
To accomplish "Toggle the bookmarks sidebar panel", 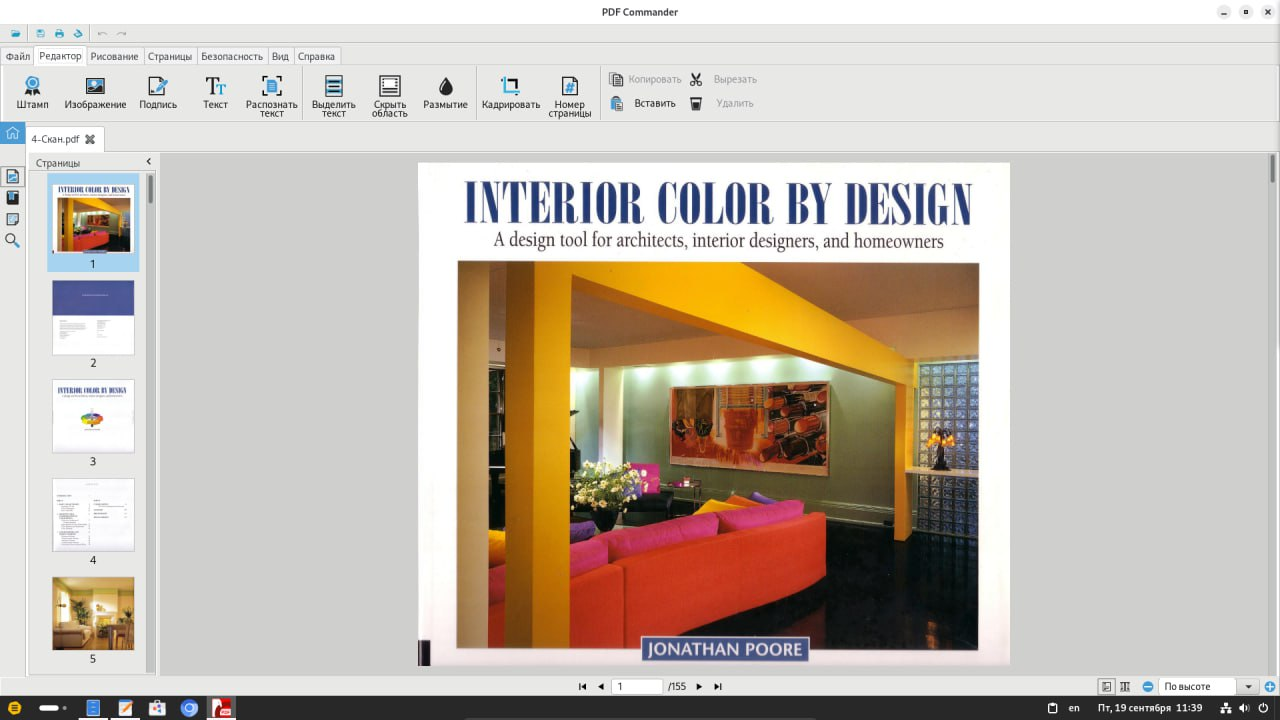I will (x=13, y=198).
